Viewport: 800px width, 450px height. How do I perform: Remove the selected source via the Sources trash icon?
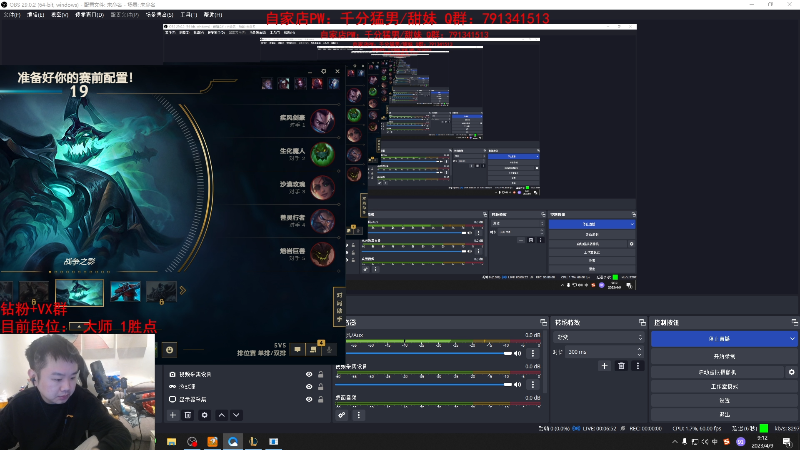[188, 415]
